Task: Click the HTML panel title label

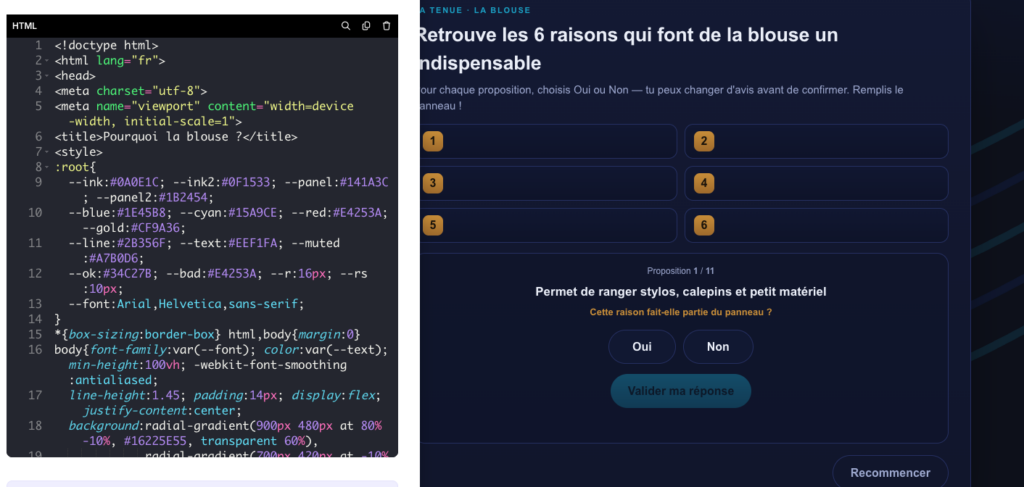Action: (25, 26)
